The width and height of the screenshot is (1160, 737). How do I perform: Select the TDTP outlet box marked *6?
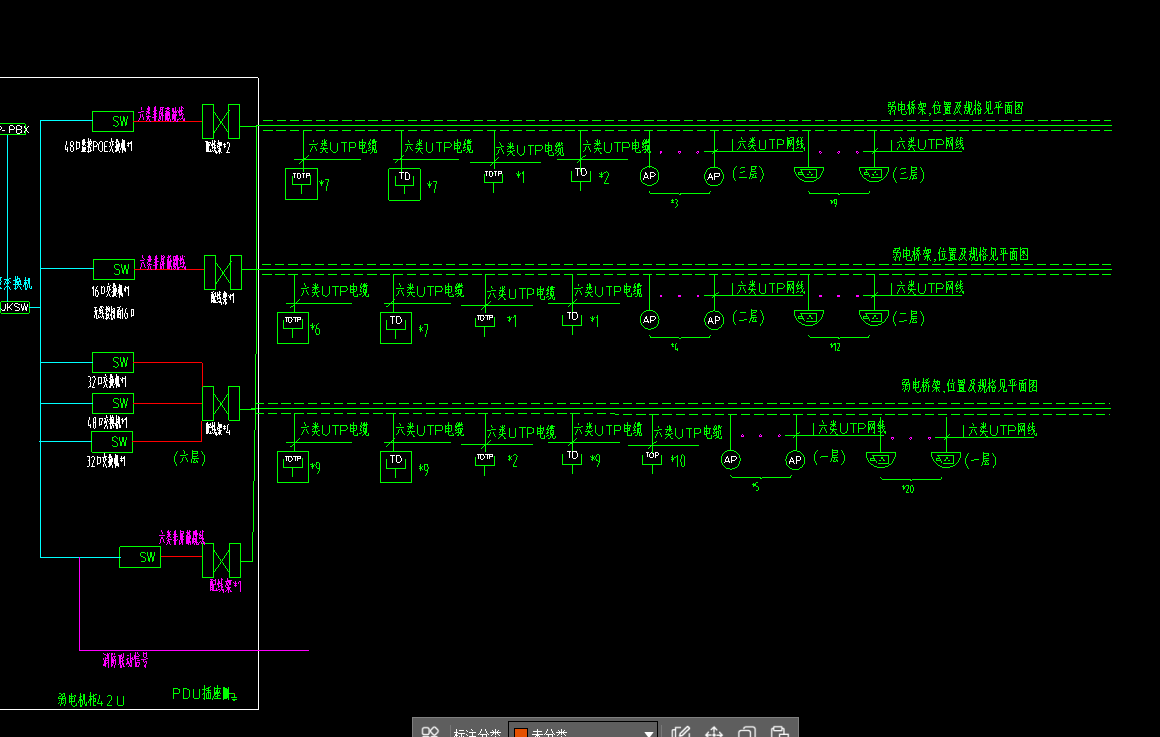pyautogui.click(x=293, y=328)
